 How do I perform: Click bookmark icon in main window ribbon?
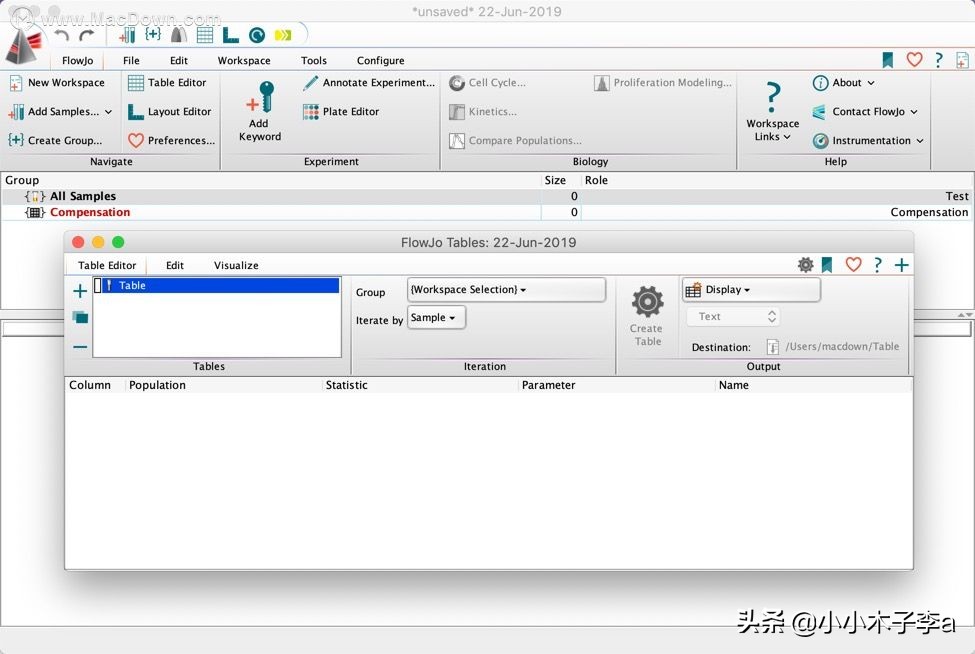(887, 60)
